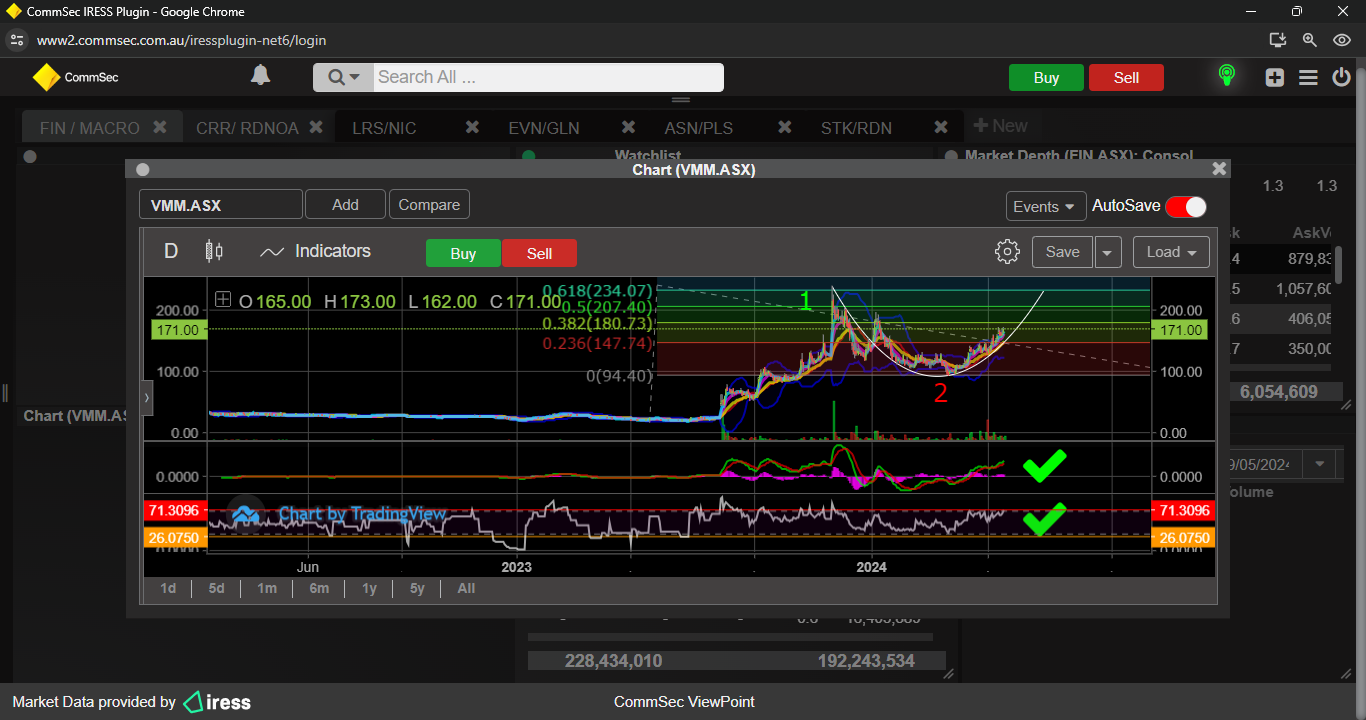Screen dimensions: 1366x720
Task: Click the Chrome eye tracking icon
Action: point(1342,40)
